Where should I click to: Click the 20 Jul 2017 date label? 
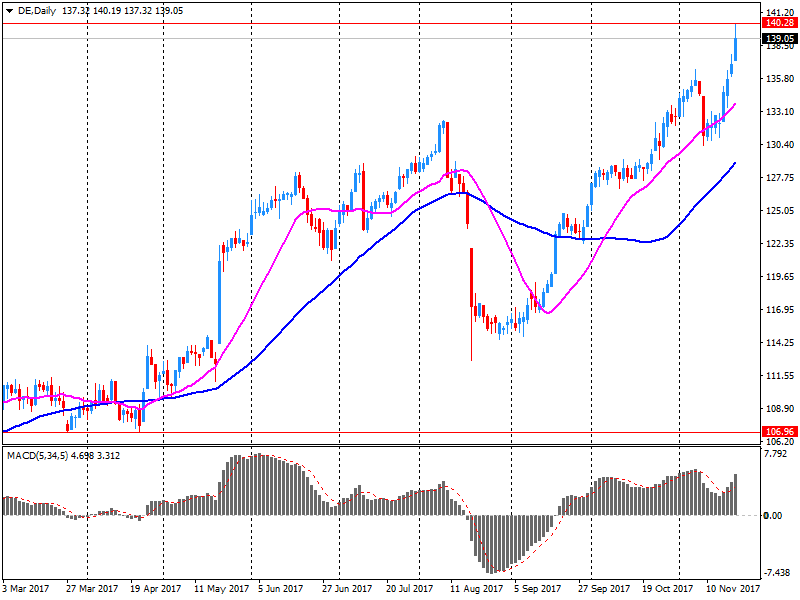tap(410, 589)
